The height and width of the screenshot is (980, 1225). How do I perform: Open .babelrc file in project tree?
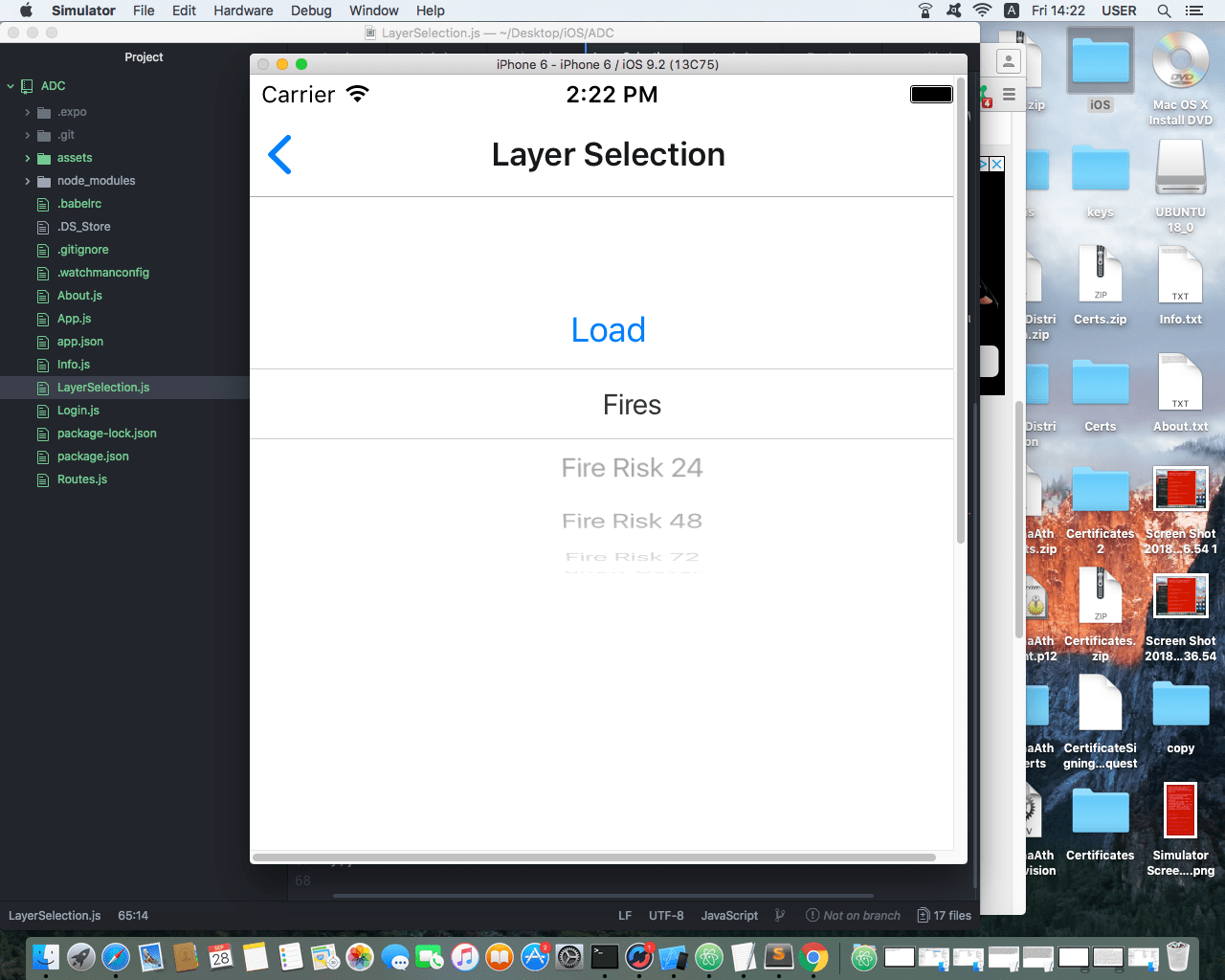(79, 204)
